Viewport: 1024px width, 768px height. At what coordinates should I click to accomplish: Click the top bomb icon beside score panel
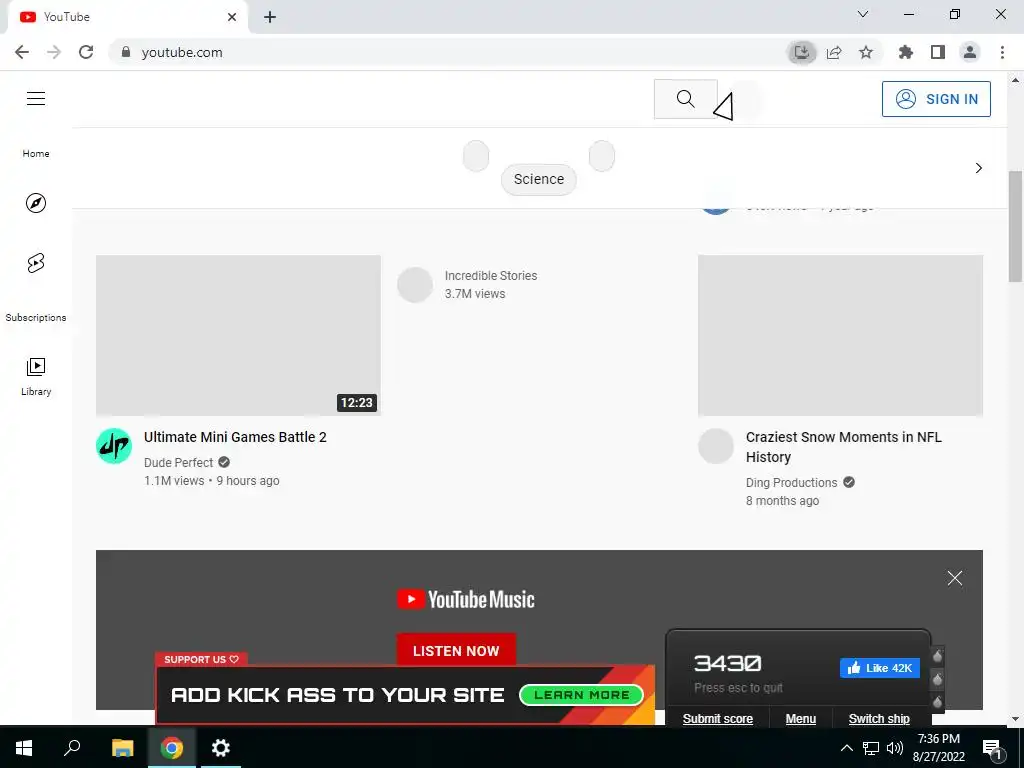(x=937, y=655)
